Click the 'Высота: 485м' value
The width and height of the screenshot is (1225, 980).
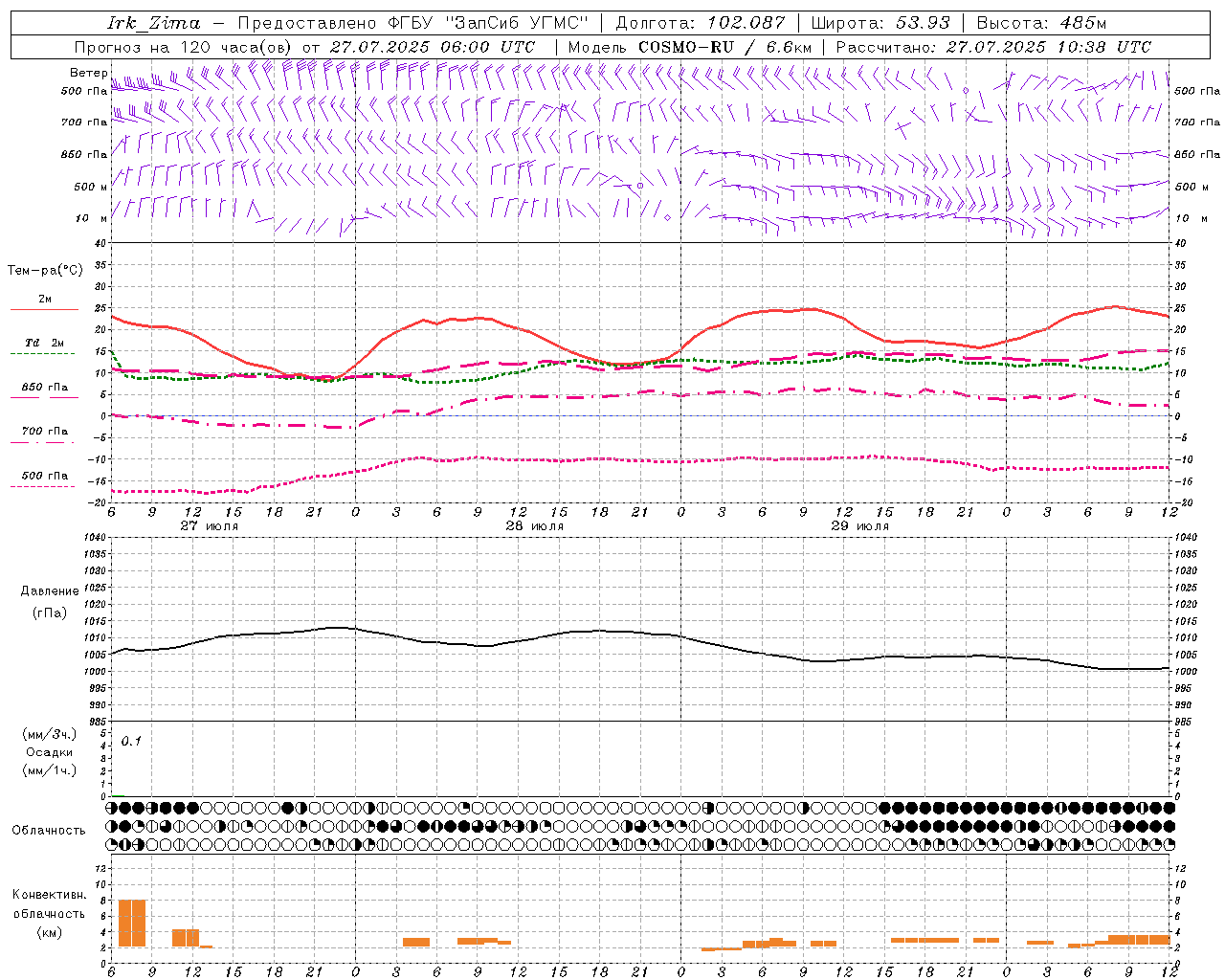click(1039, 23)
